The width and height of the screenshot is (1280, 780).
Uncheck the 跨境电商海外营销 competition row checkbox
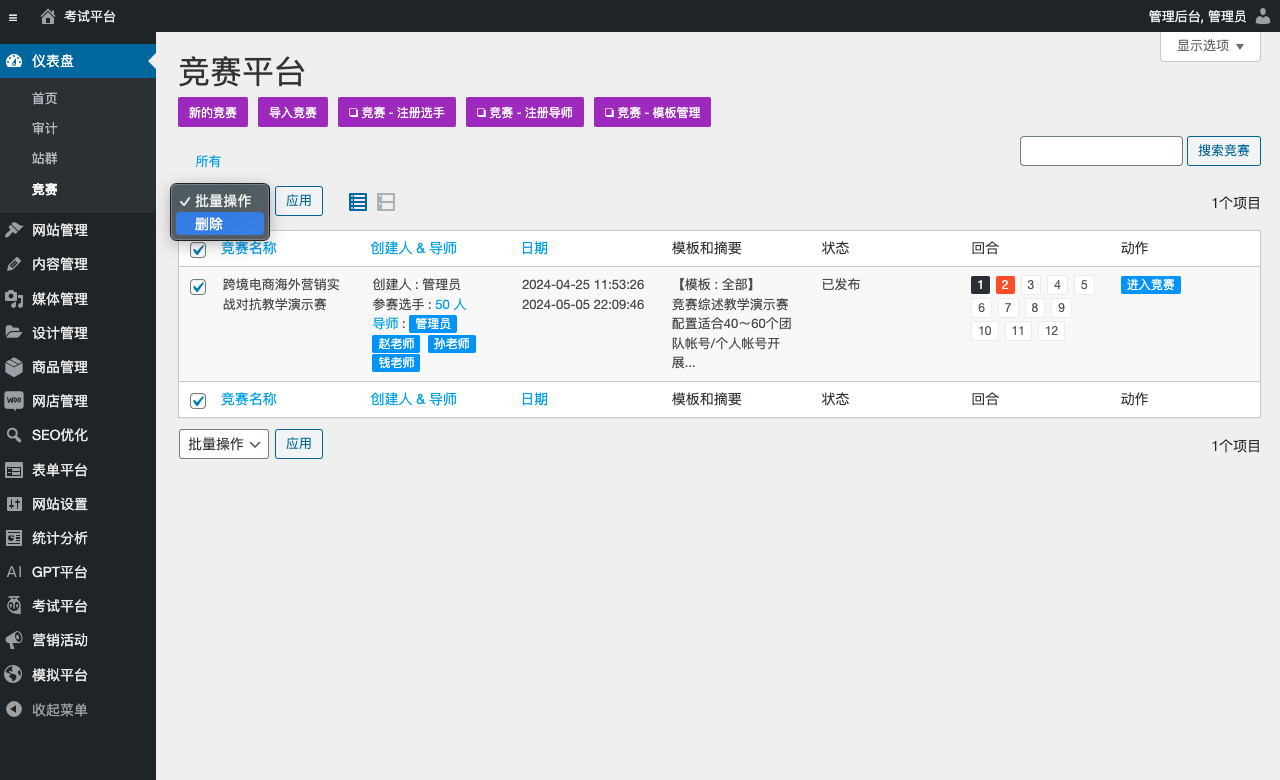tap(198, 287)
